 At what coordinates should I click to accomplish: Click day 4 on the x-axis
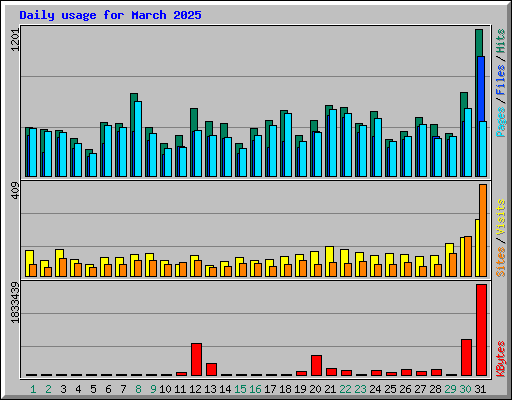coord(78,389)
